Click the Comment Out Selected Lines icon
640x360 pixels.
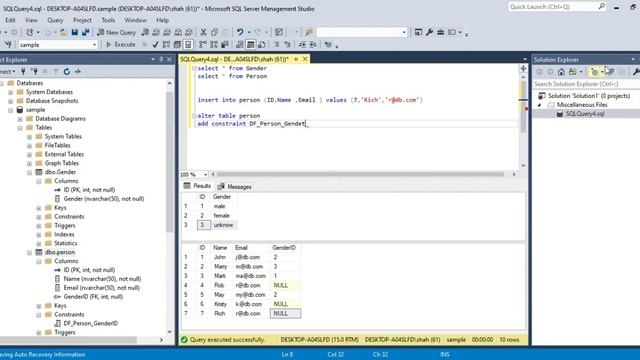(x=277, y=44)
